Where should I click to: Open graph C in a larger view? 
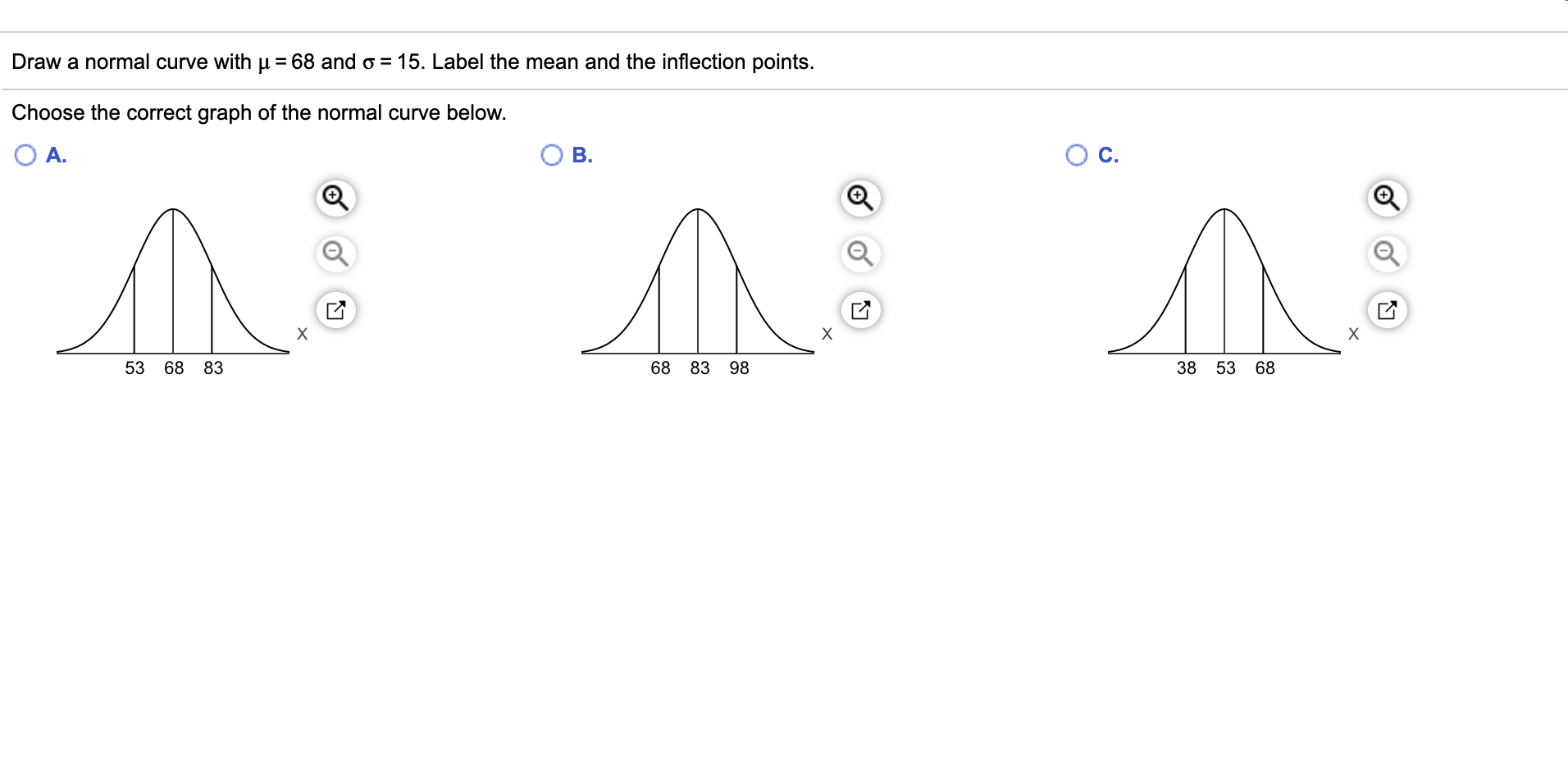(1387, 310)
